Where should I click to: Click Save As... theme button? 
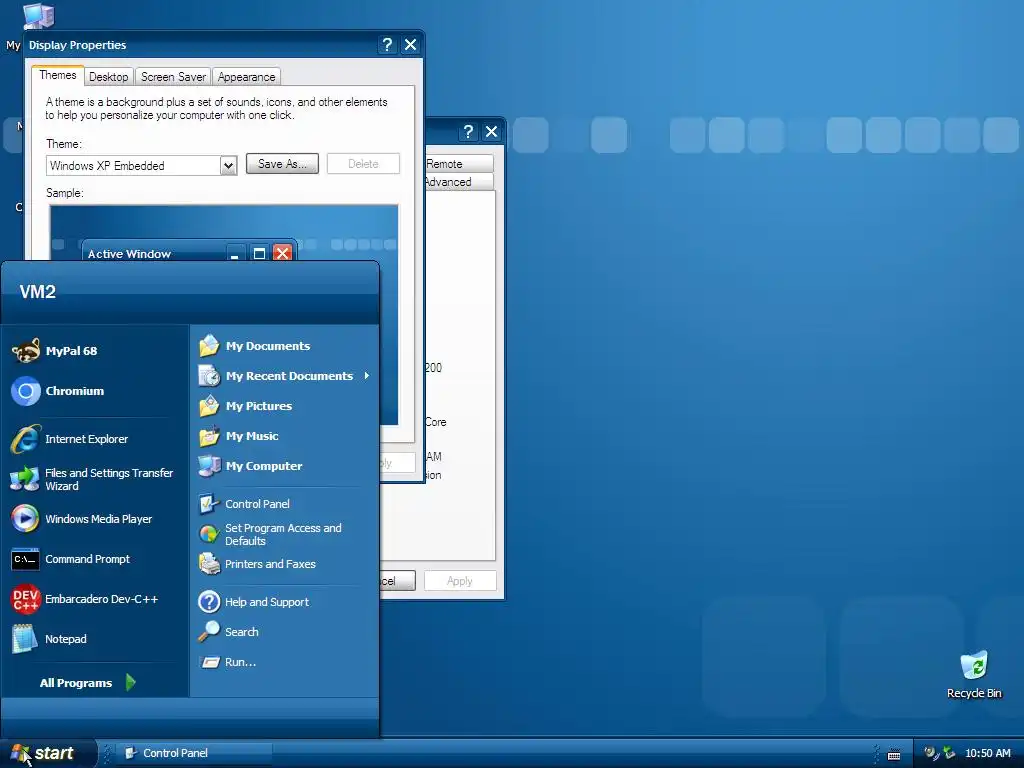coord(282,164)
